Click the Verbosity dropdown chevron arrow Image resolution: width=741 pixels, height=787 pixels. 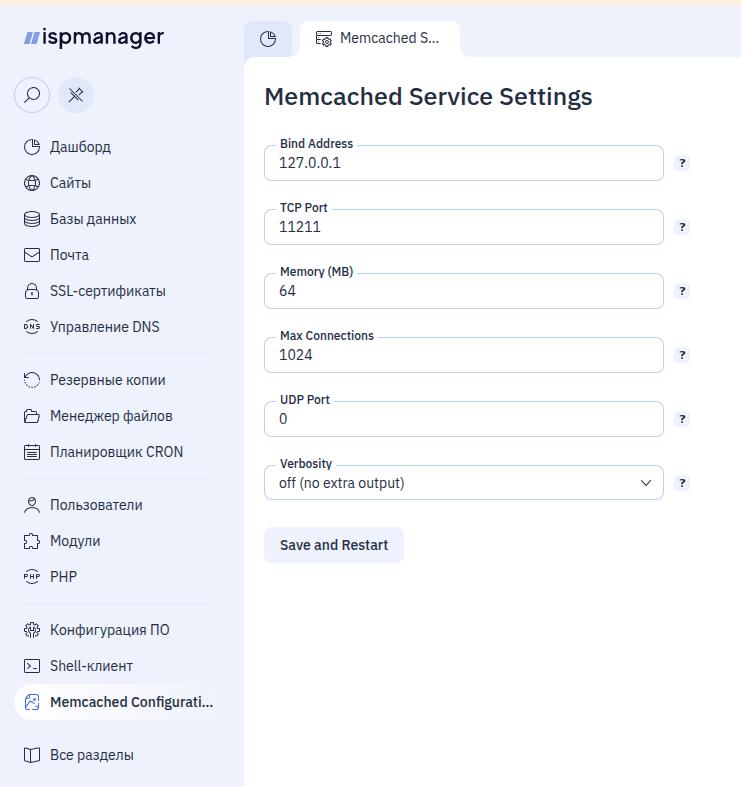(646, 483)
